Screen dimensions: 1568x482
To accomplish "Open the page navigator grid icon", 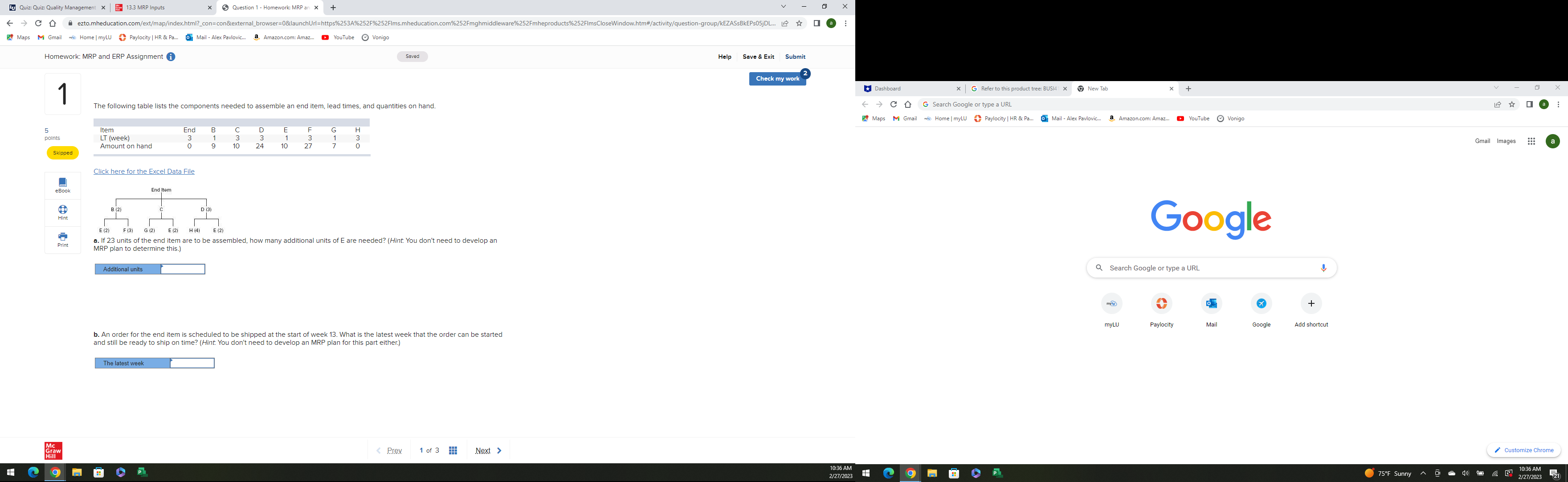I will 453,450.
